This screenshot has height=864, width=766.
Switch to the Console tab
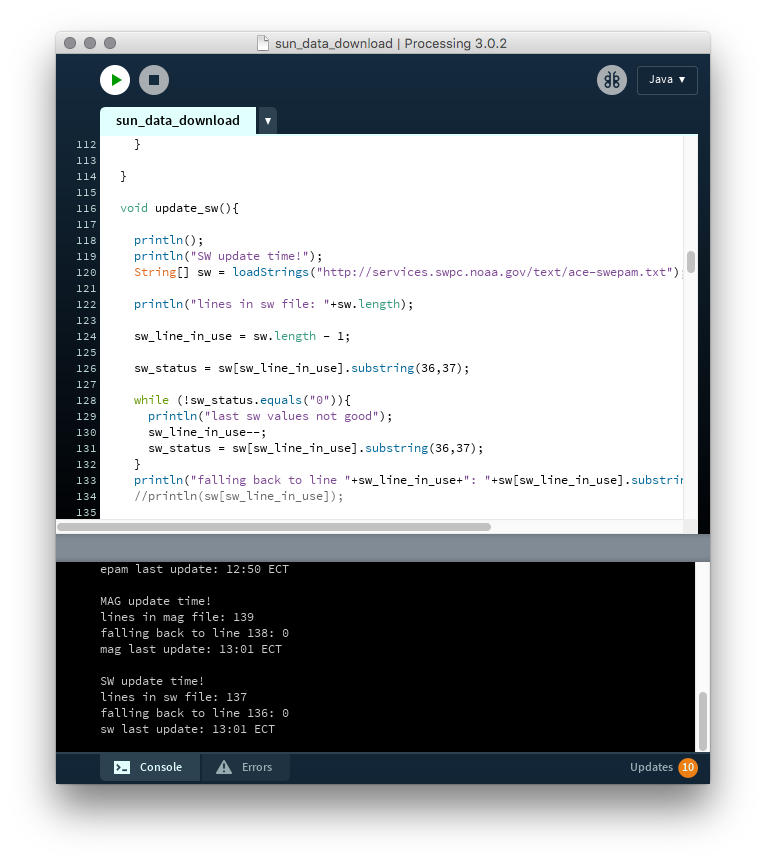pos(149,767)
